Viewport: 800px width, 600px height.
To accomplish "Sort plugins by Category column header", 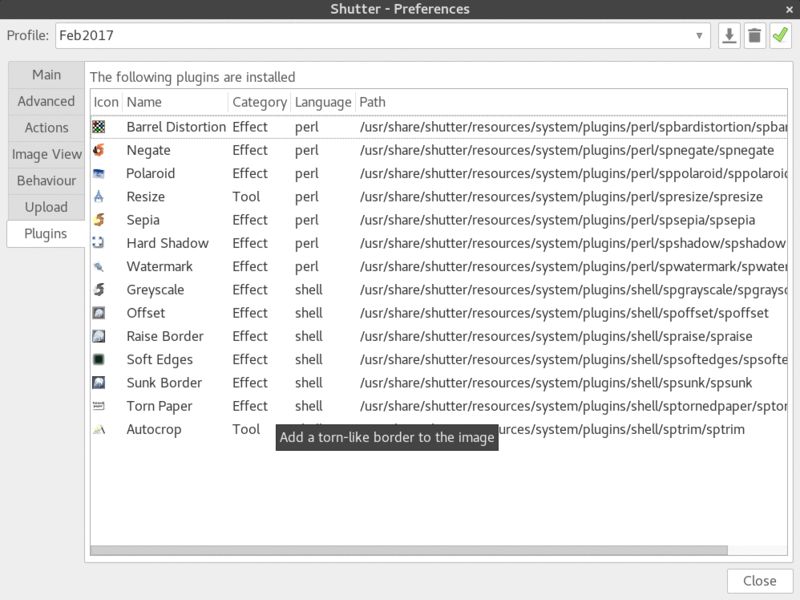I will coord(259,103).
